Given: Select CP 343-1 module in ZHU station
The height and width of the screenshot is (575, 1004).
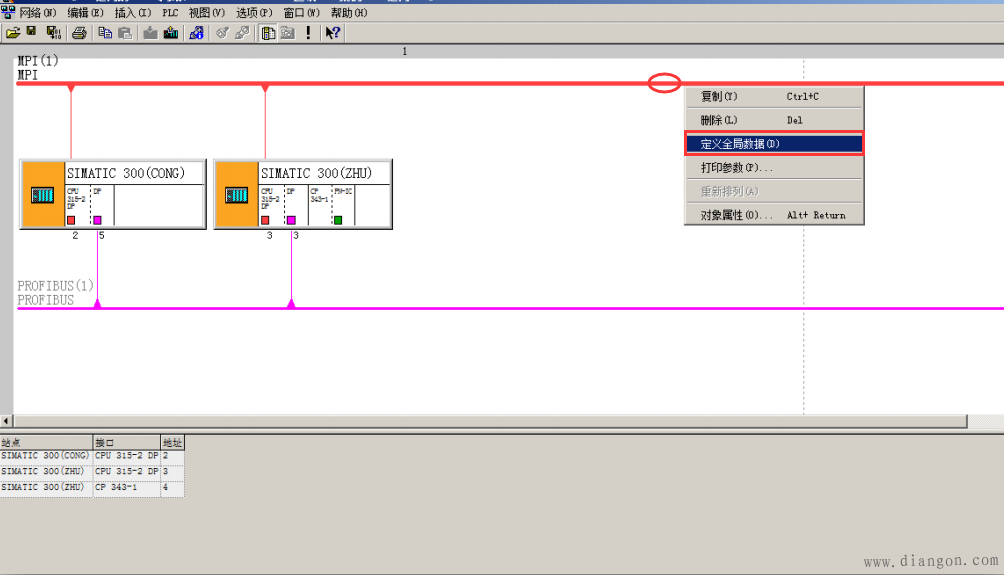Looking at the screenshot, I should (x=320, y=205).
